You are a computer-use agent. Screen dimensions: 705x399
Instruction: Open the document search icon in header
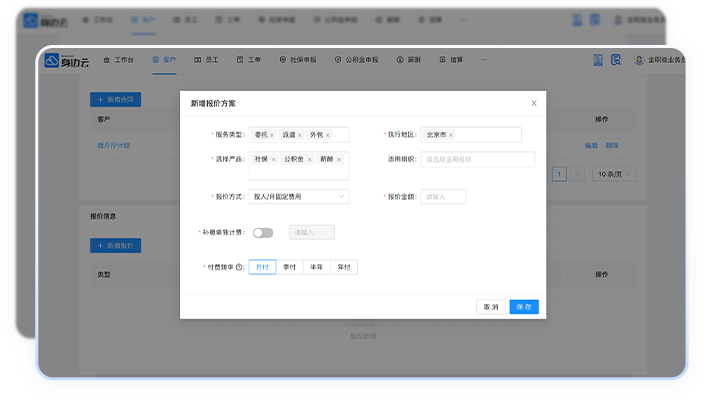(x=616, y=60)
